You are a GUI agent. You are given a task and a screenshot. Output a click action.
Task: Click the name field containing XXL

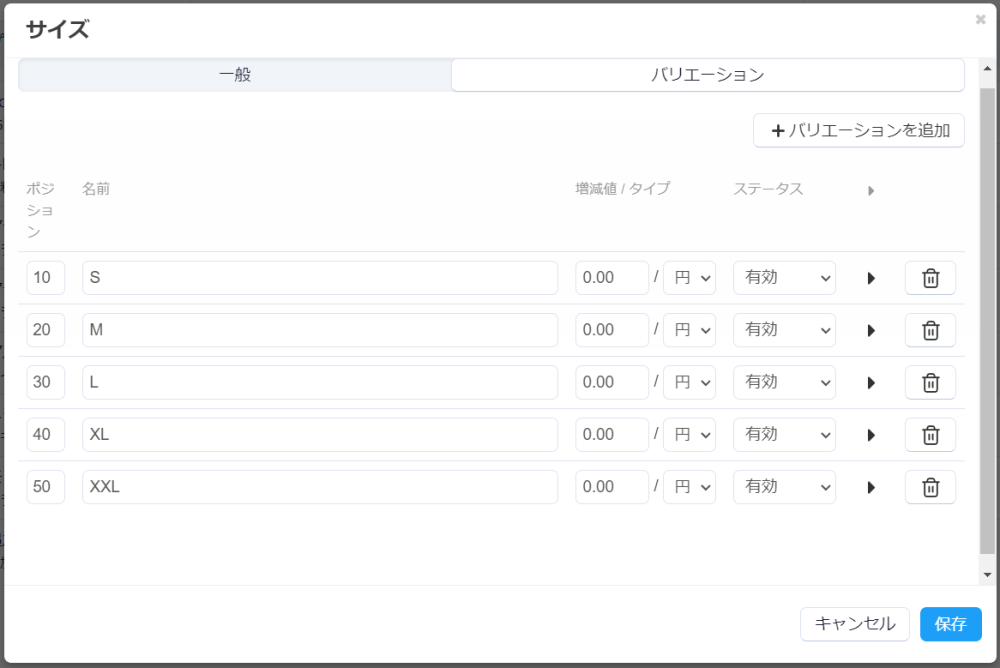coord(320,487)
